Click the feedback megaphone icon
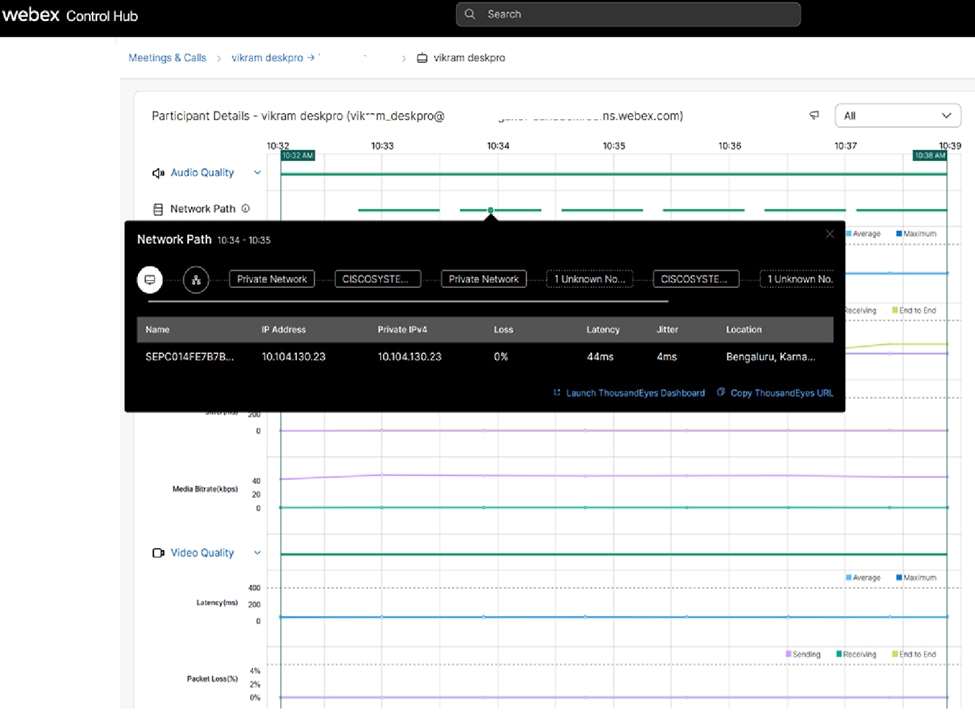The width and height of the screenshot is (975, 716). click(814, 116)
